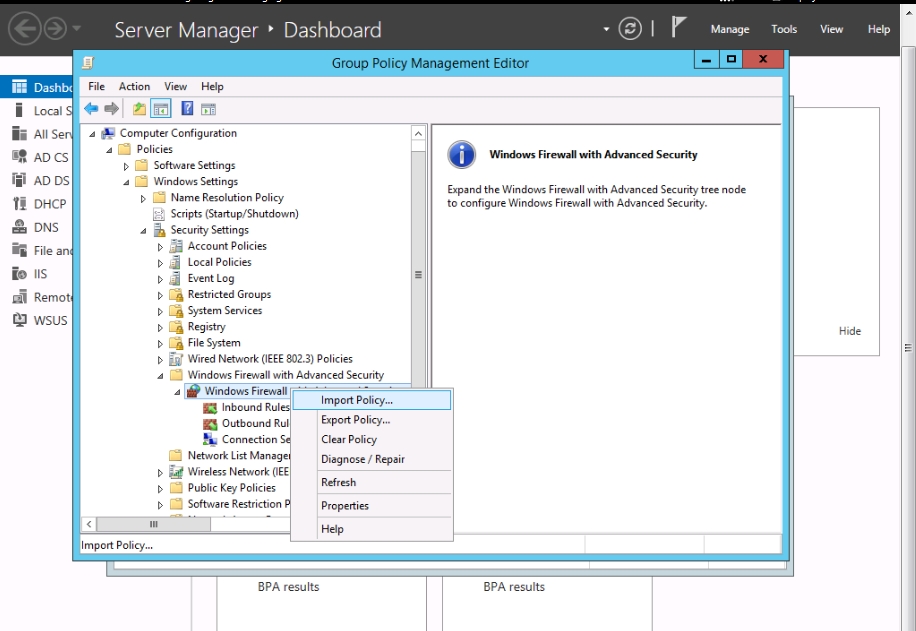Choose Import Policy from the context menu
Viewport: 916px width, 631px height.
372,400
